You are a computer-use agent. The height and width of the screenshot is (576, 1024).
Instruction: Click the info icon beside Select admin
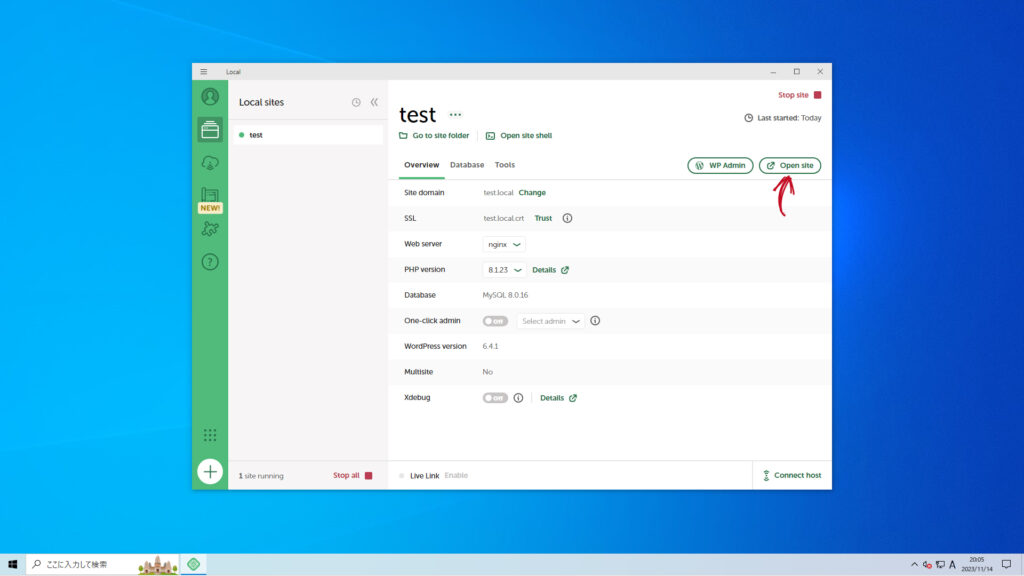[x=595, y=321]
